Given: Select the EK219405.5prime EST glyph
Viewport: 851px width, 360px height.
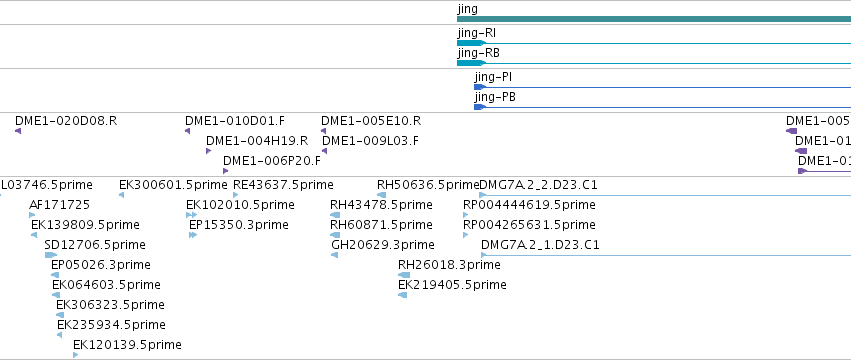Looking at the screenshot, I should click(403, 295).
